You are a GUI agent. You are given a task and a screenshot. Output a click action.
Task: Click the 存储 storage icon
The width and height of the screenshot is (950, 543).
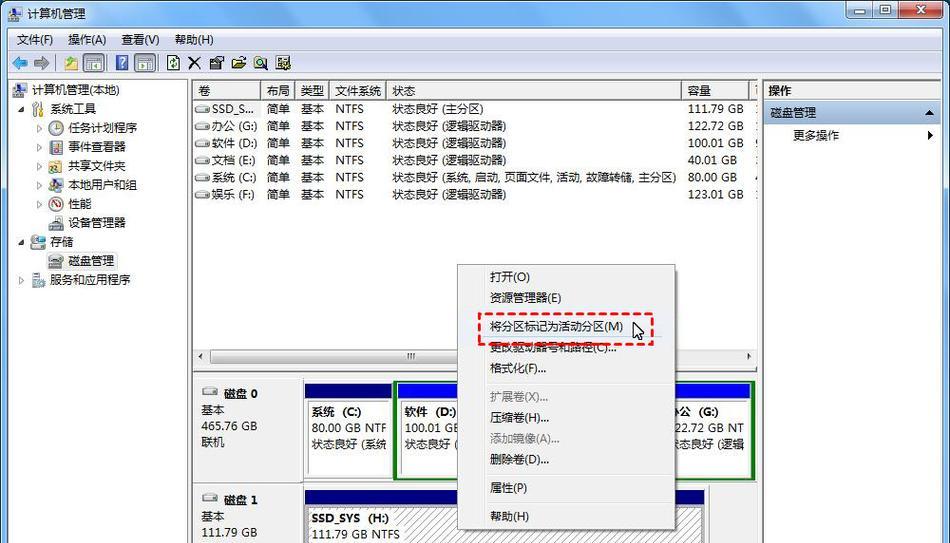[38, 242]
